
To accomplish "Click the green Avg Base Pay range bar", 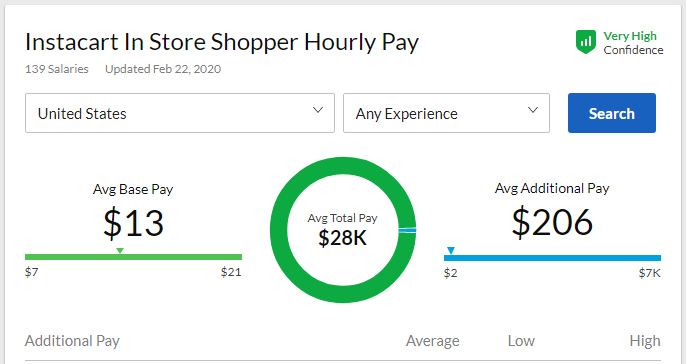I will coord(133,257).
